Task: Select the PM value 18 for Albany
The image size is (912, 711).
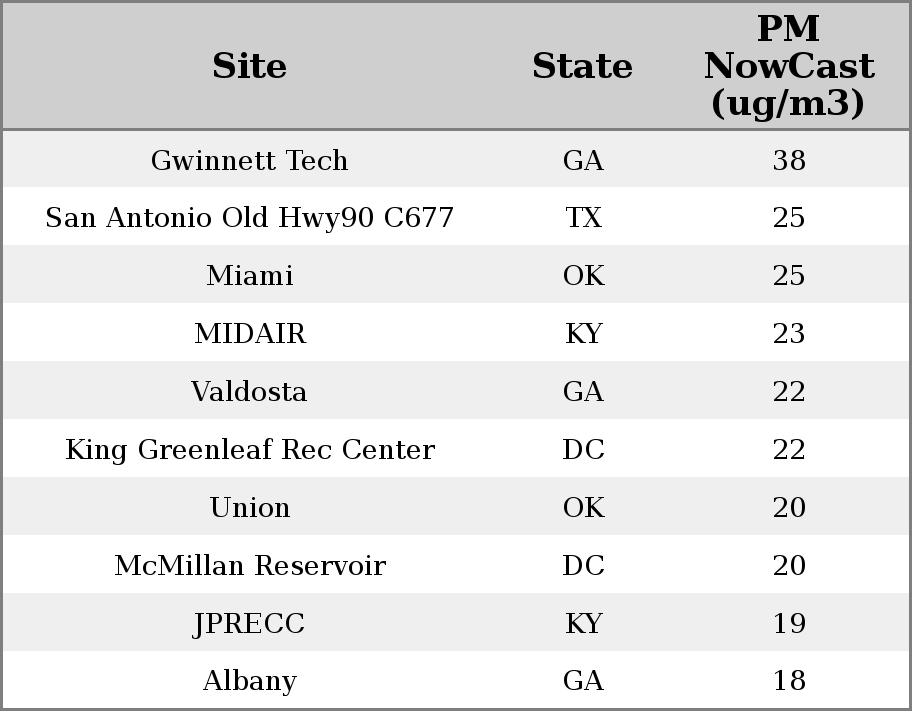Action: point(788,681)
